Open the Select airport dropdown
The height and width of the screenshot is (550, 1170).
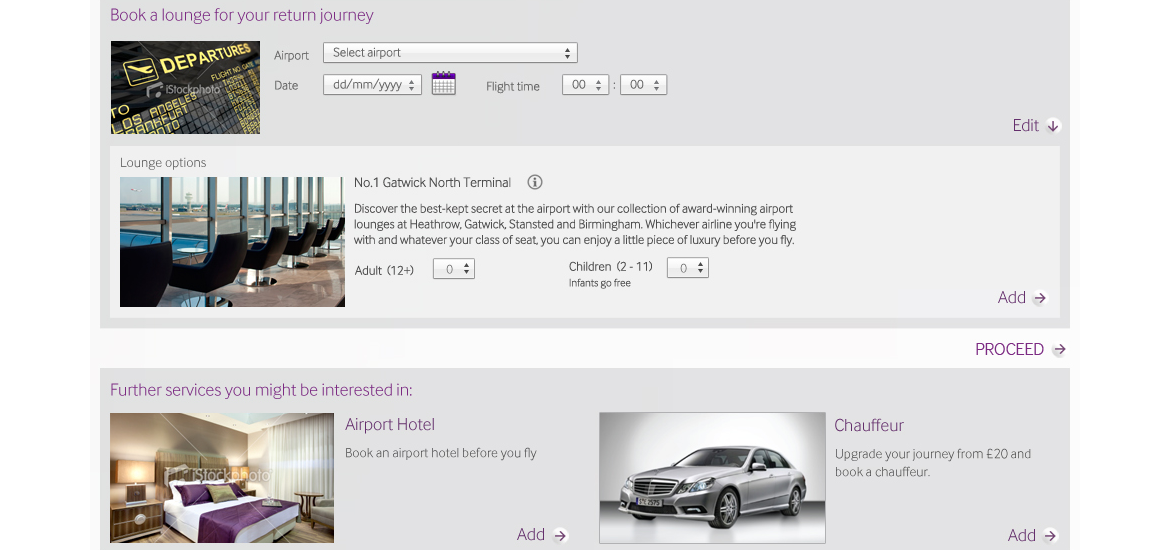(x=450, y=53)
